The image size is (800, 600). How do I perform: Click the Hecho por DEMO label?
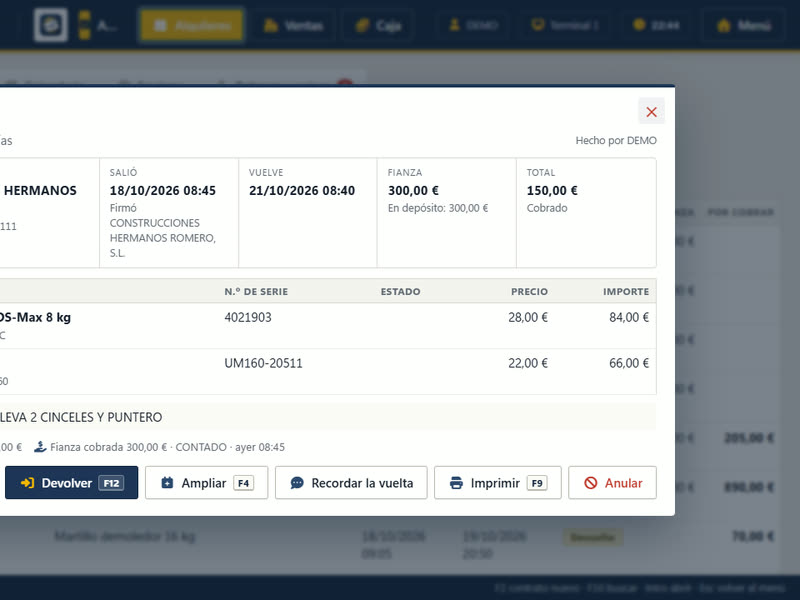pyautogui.click(x=616, y=140)
